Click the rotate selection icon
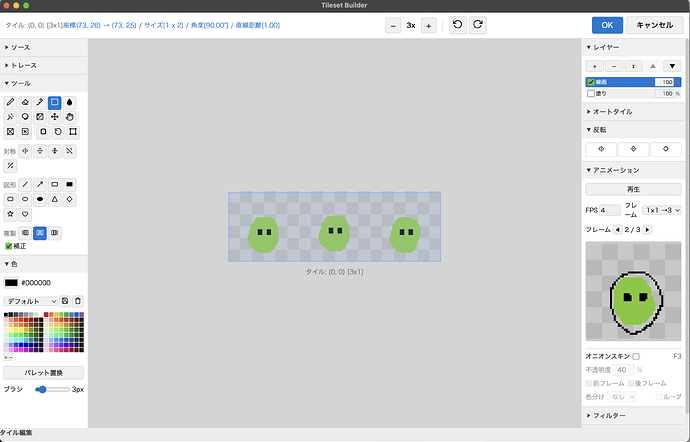Viewport: 690px width, 442px height. tap(58, 132)
